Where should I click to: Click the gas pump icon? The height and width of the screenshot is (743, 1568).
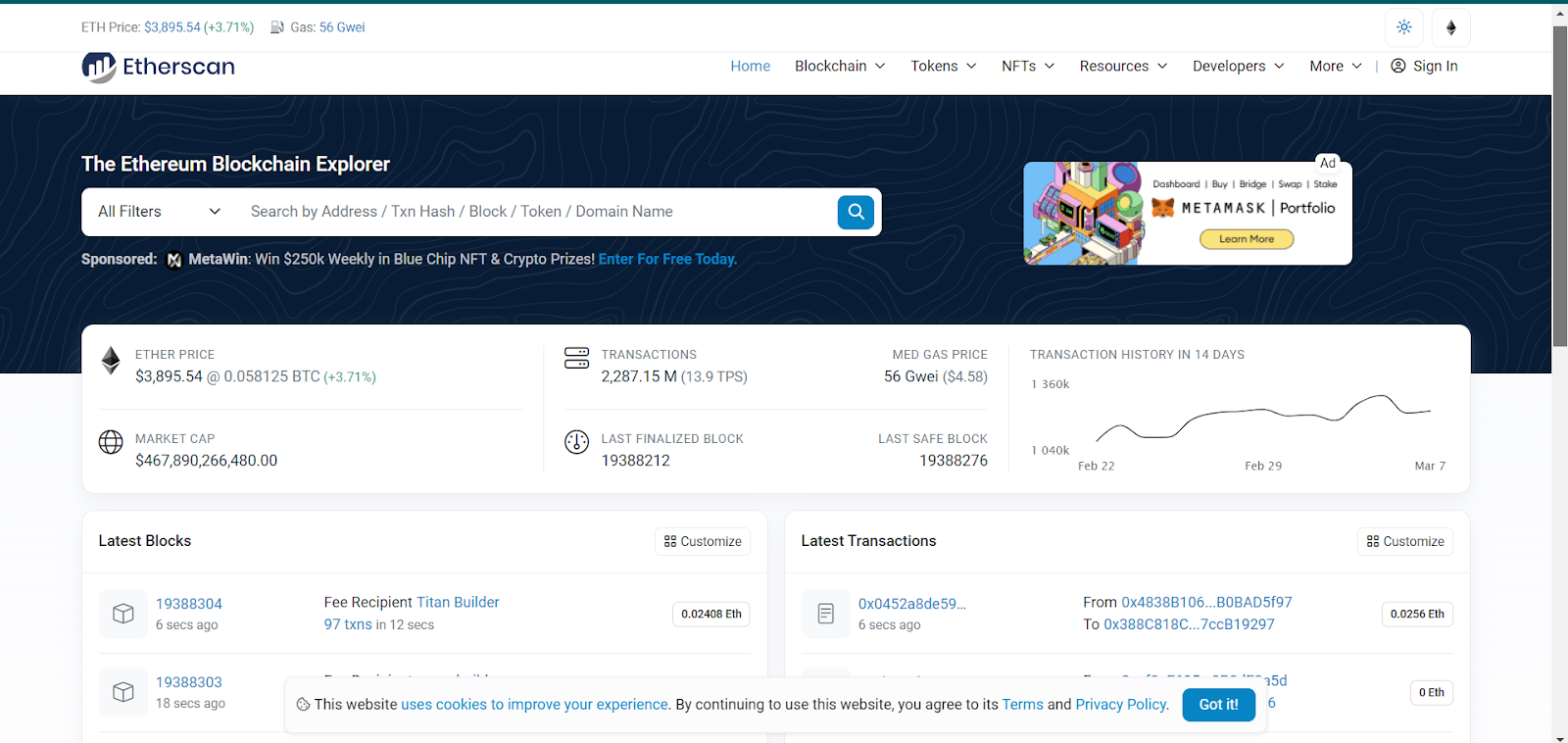[x=277, y=27]
